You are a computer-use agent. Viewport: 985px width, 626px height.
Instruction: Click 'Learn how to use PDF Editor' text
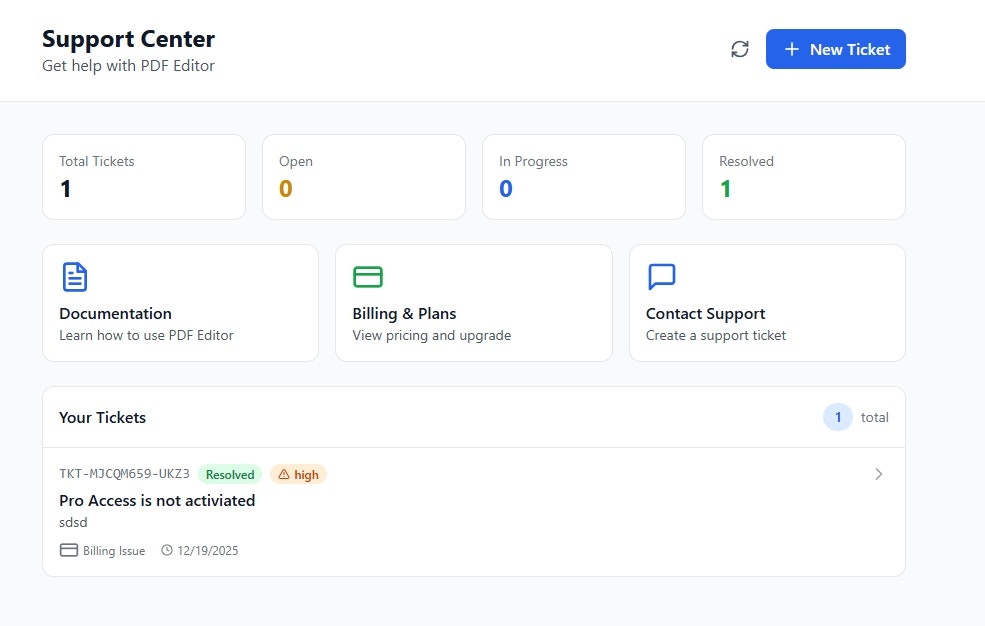[146, 335]
